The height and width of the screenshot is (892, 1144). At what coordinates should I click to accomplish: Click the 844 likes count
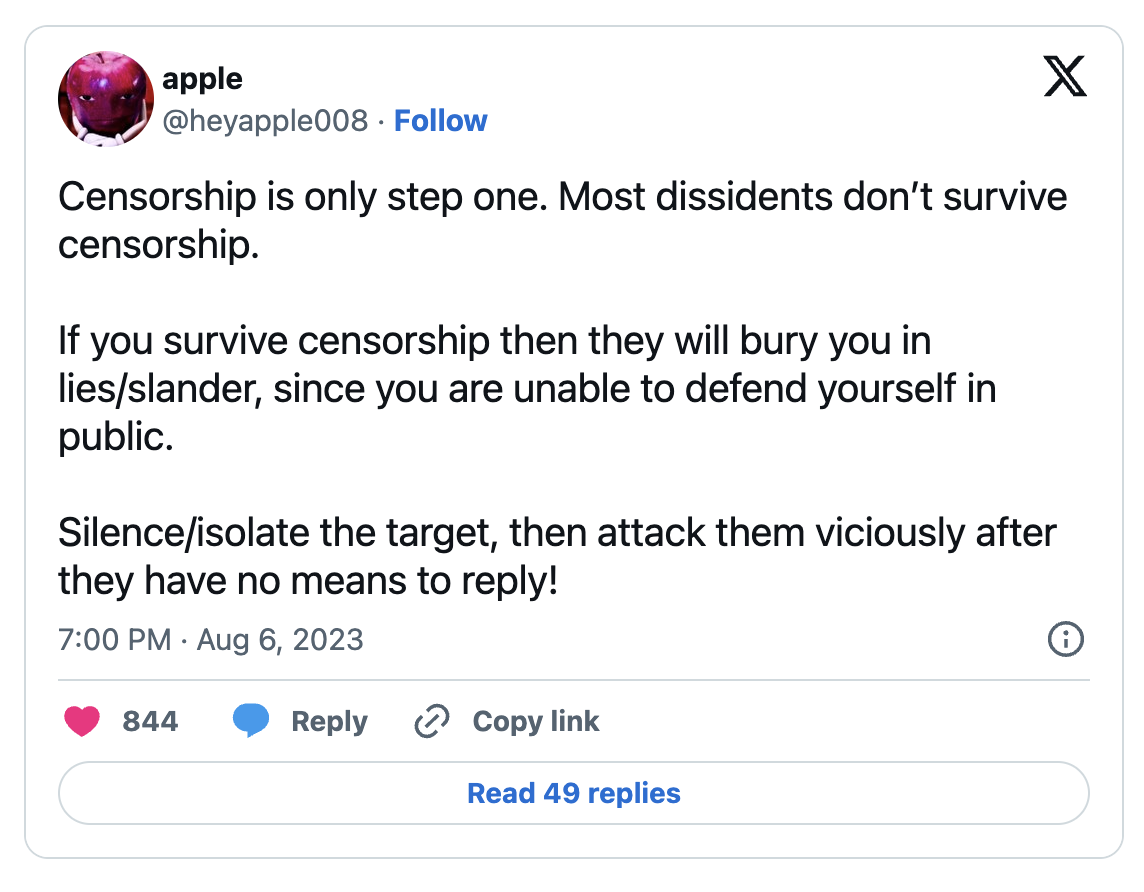point(150,721)
